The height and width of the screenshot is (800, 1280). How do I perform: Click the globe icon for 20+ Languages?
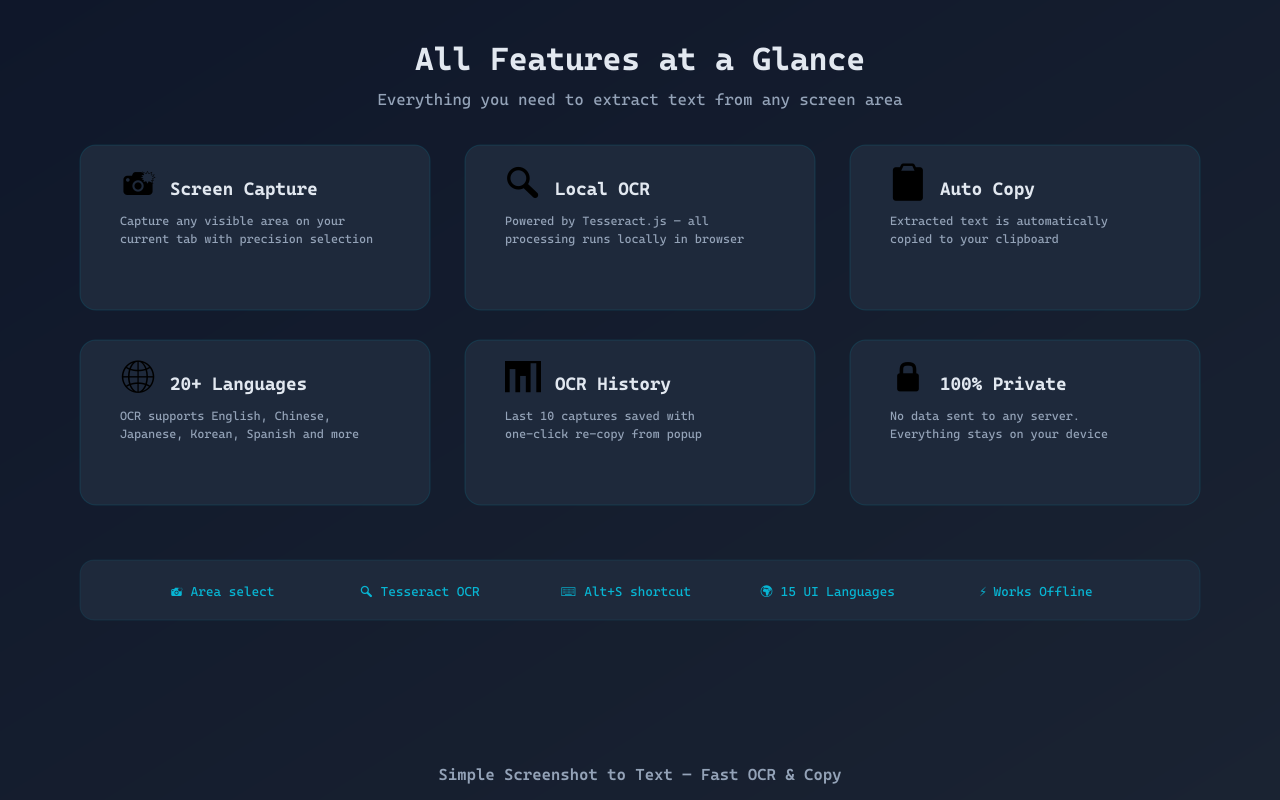(x=138, y=377)
